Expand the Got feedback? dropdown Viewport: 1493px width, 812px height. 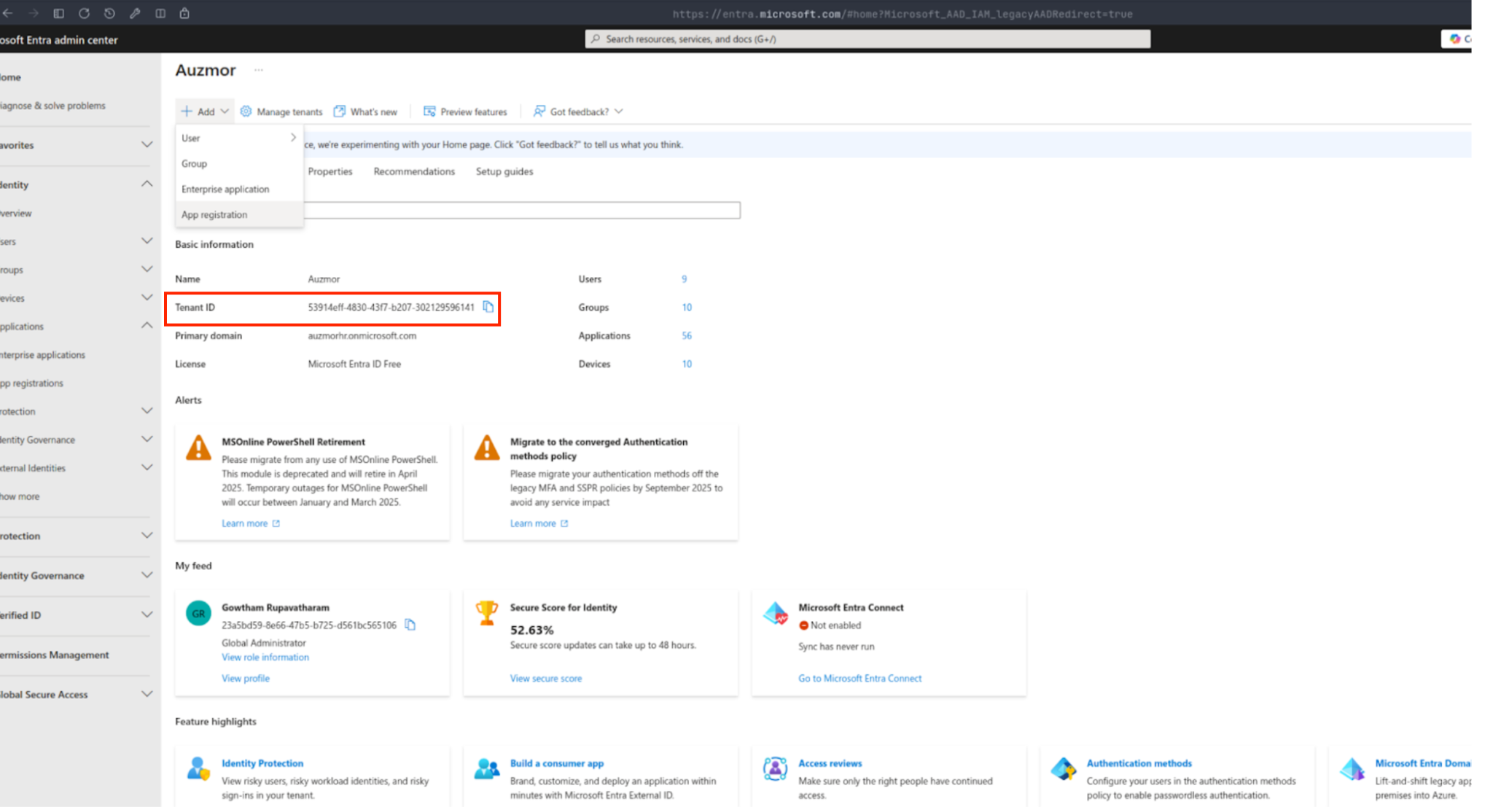(x=578, y=112)
